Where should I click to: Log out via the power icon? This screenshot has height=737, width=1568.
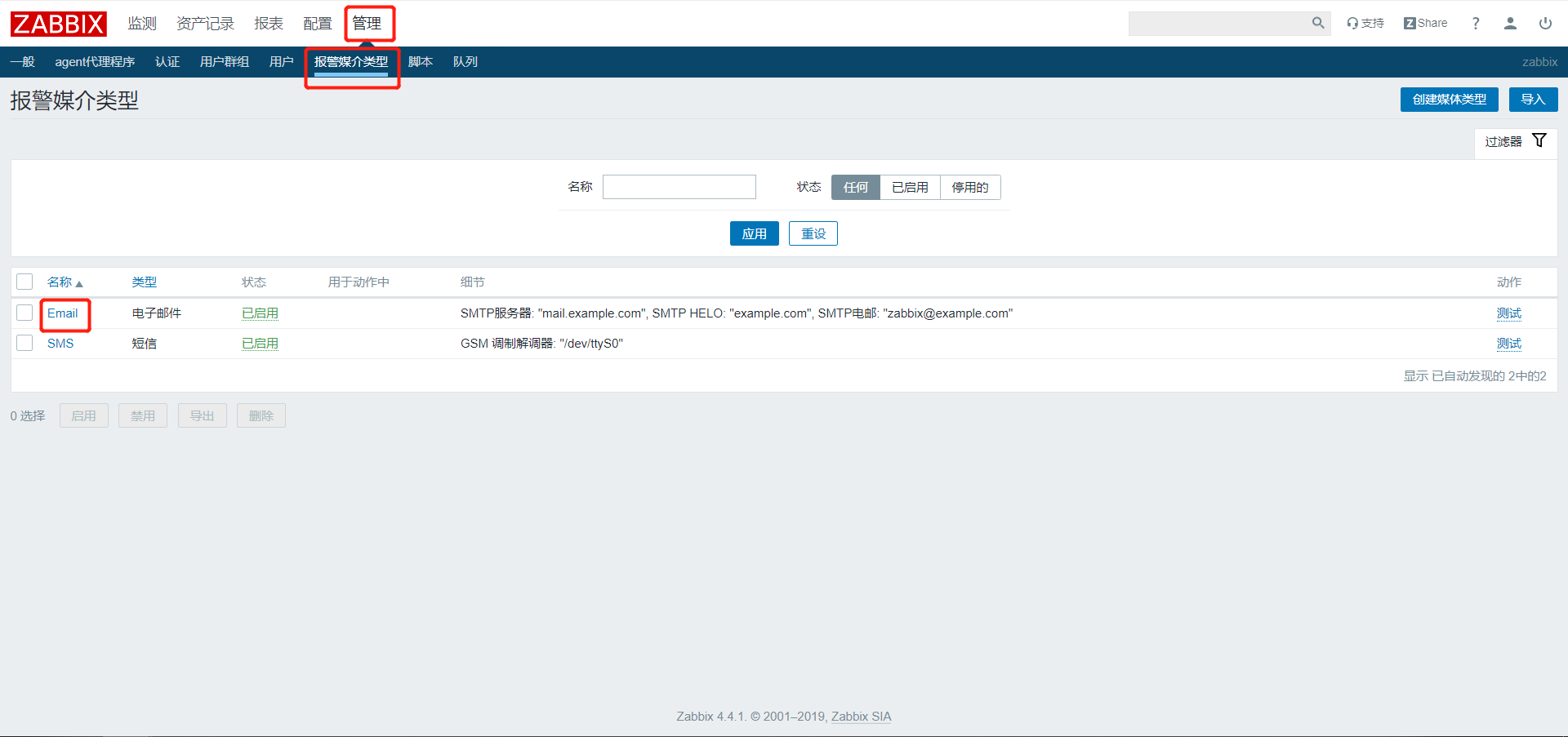tap(1544, 23)
